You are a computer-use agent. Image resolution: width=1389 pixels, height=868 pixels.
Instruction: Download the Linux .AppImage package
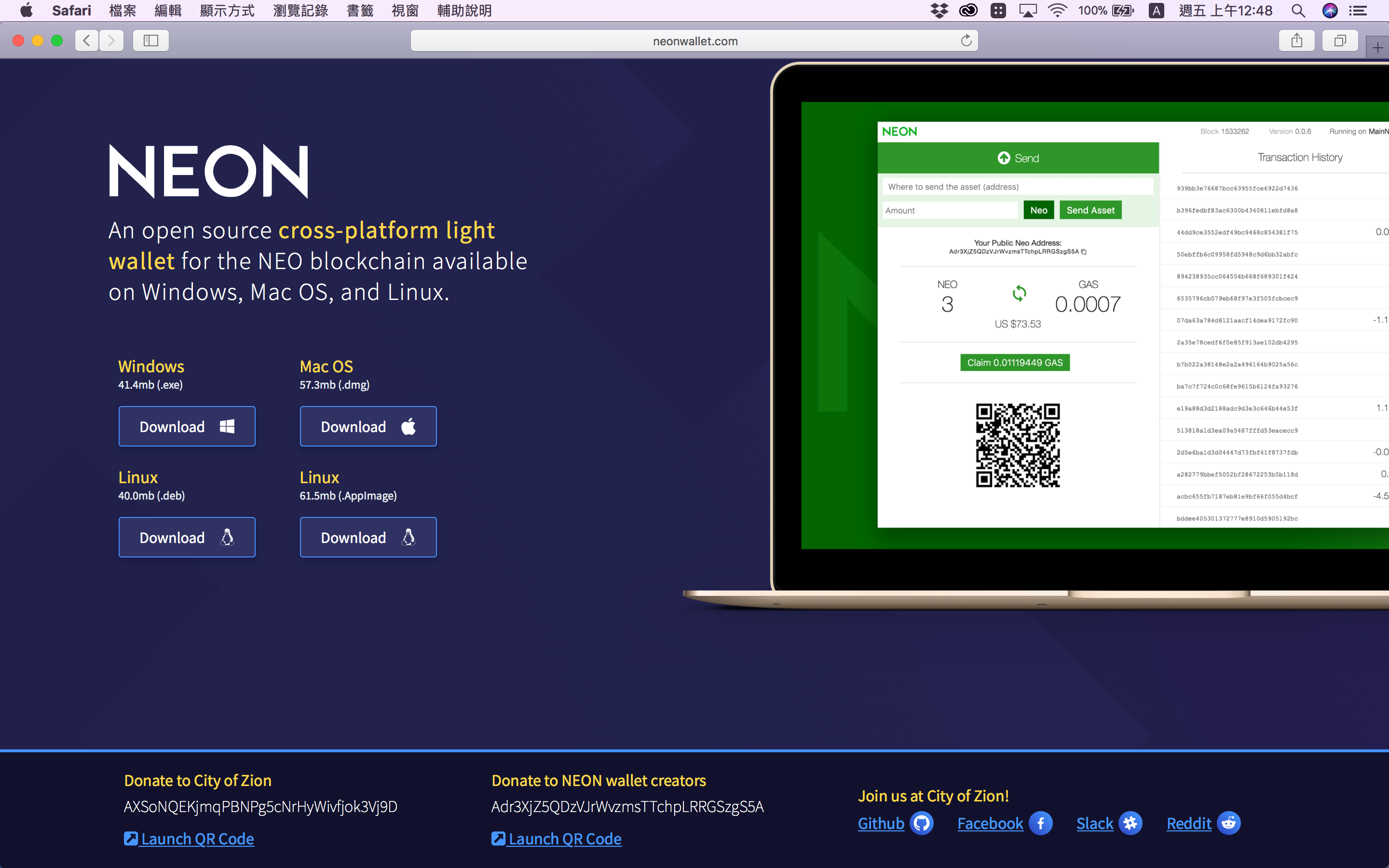[368, 537]
